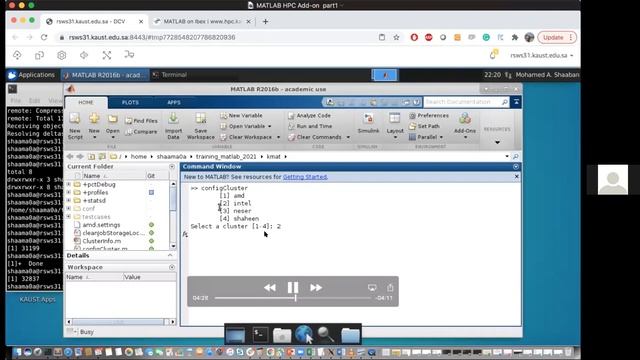Click the shaama0a folder in the path
640x360 pixels.
pyautogui.click(x=171, y=156)
